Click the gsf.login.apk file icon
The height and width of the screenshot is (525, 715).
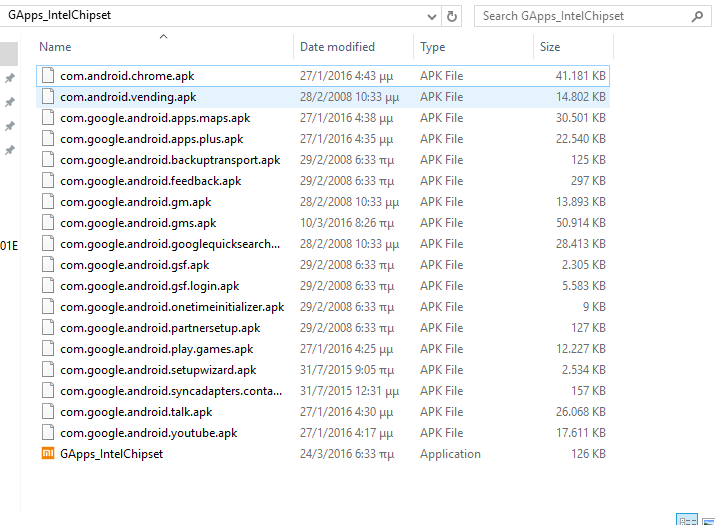tap(48, 286)
